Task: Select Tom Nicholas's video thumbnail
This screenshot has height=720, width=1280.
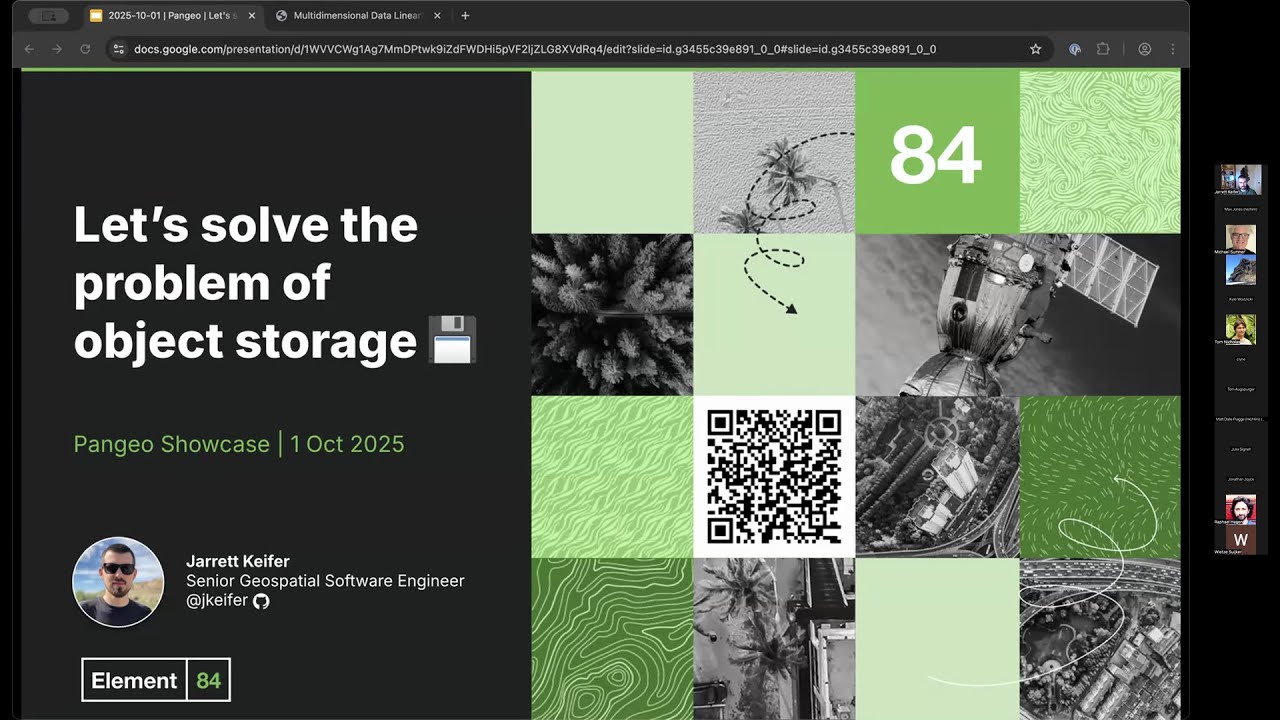Action: [1240, 330]
